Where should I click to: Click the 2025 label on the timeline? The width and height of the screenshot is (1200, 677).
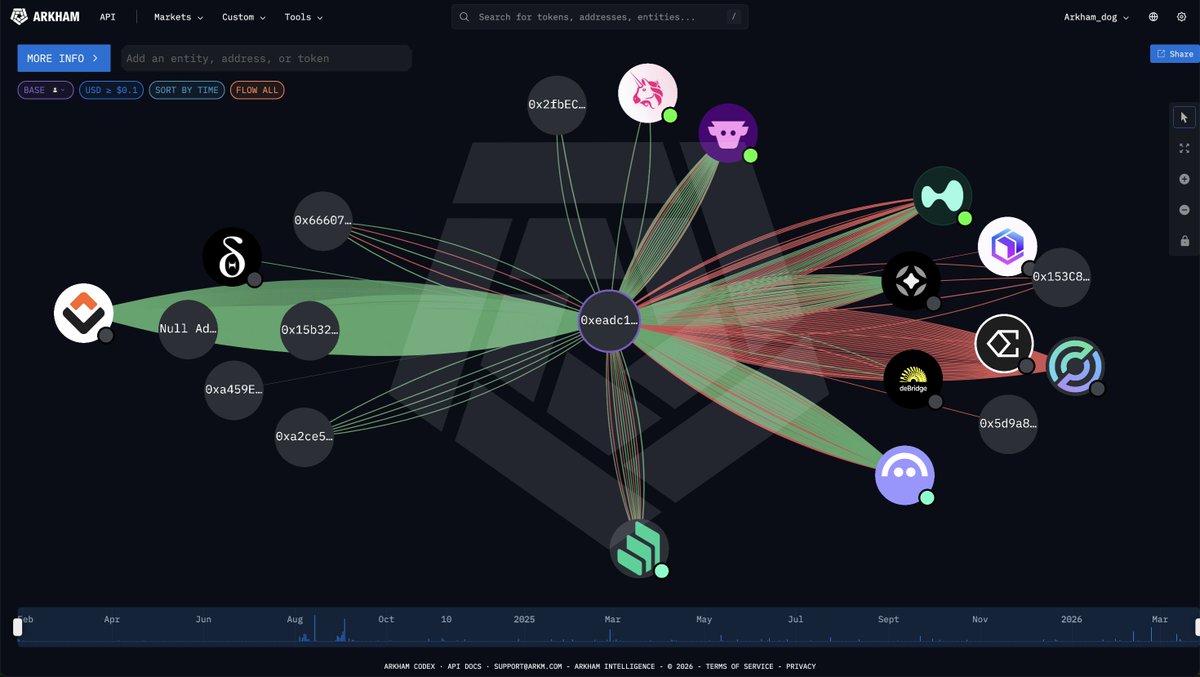pyautogui.click(x=524, y=619)
